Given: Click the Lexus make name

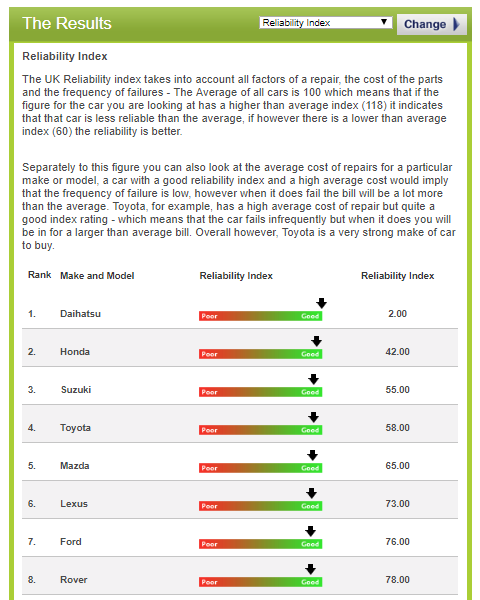Looking at the screenshot, I should [74, 504].
